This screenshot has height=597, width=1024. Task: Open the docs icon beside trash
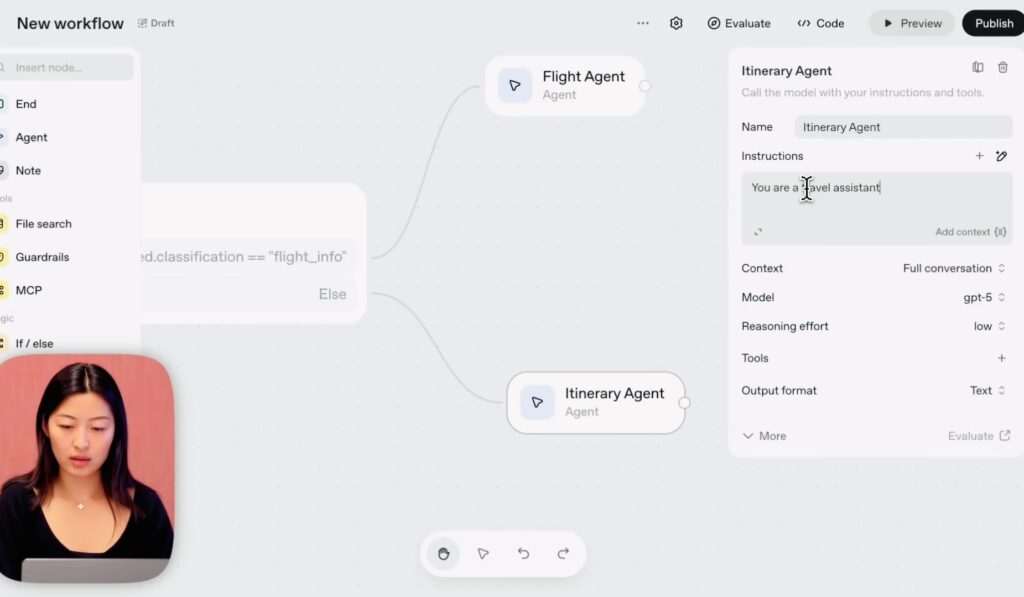[x=978, y=68]
